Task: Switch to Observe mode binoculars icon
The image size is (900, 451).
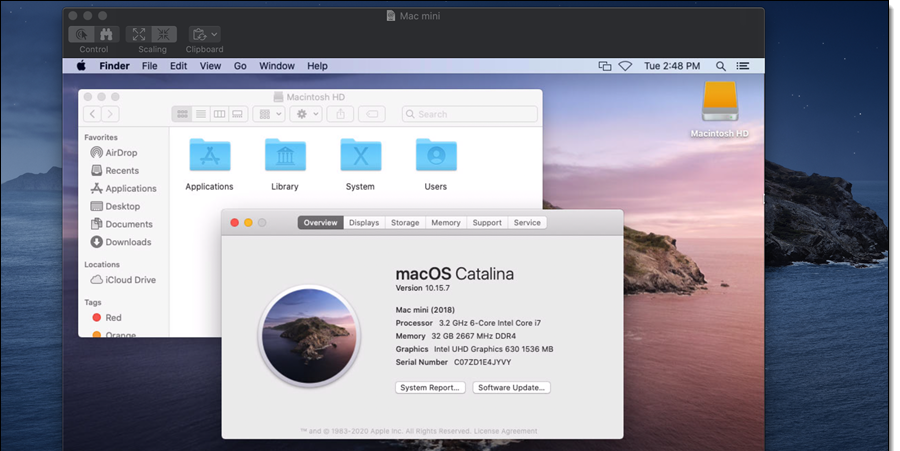Action: pyautogui.click(x=106, y=34)
